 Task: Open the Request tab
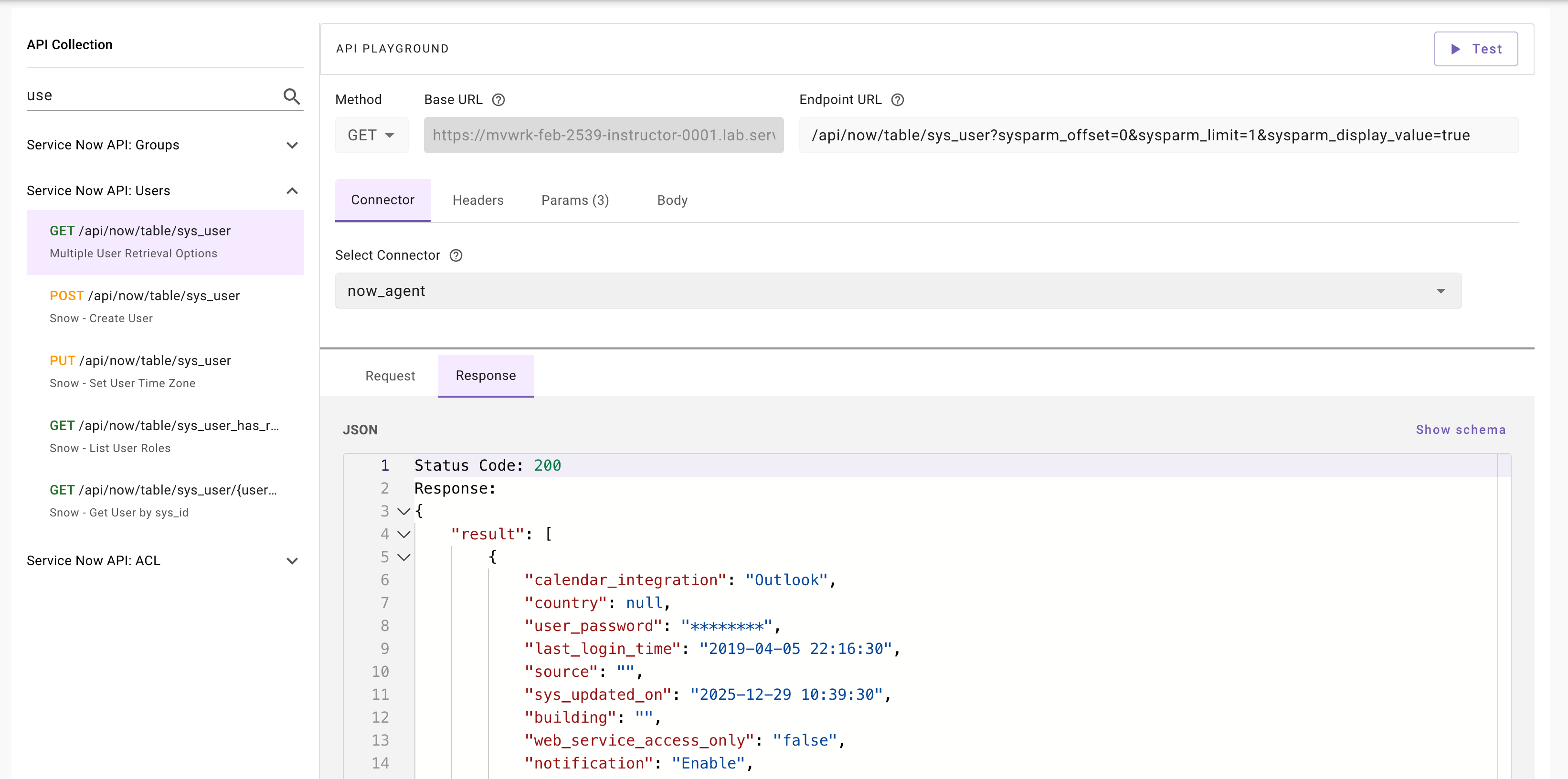390,376
